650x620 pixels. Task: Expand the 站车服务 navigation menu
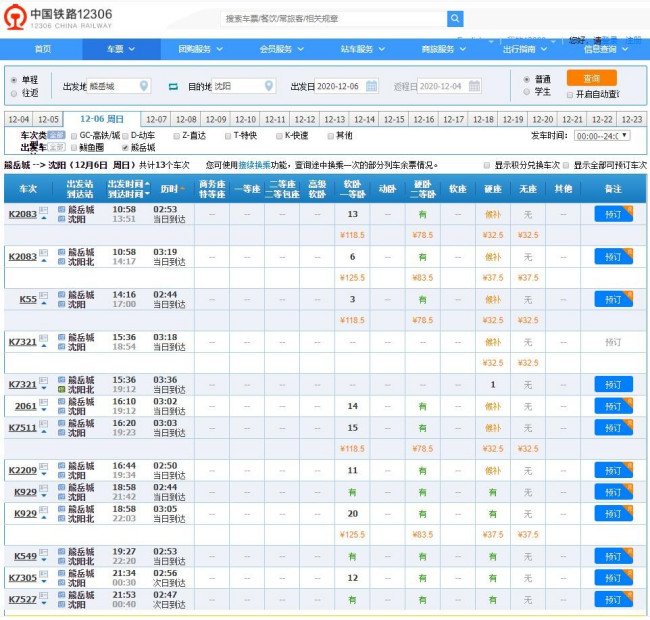(x=363, y=49)
